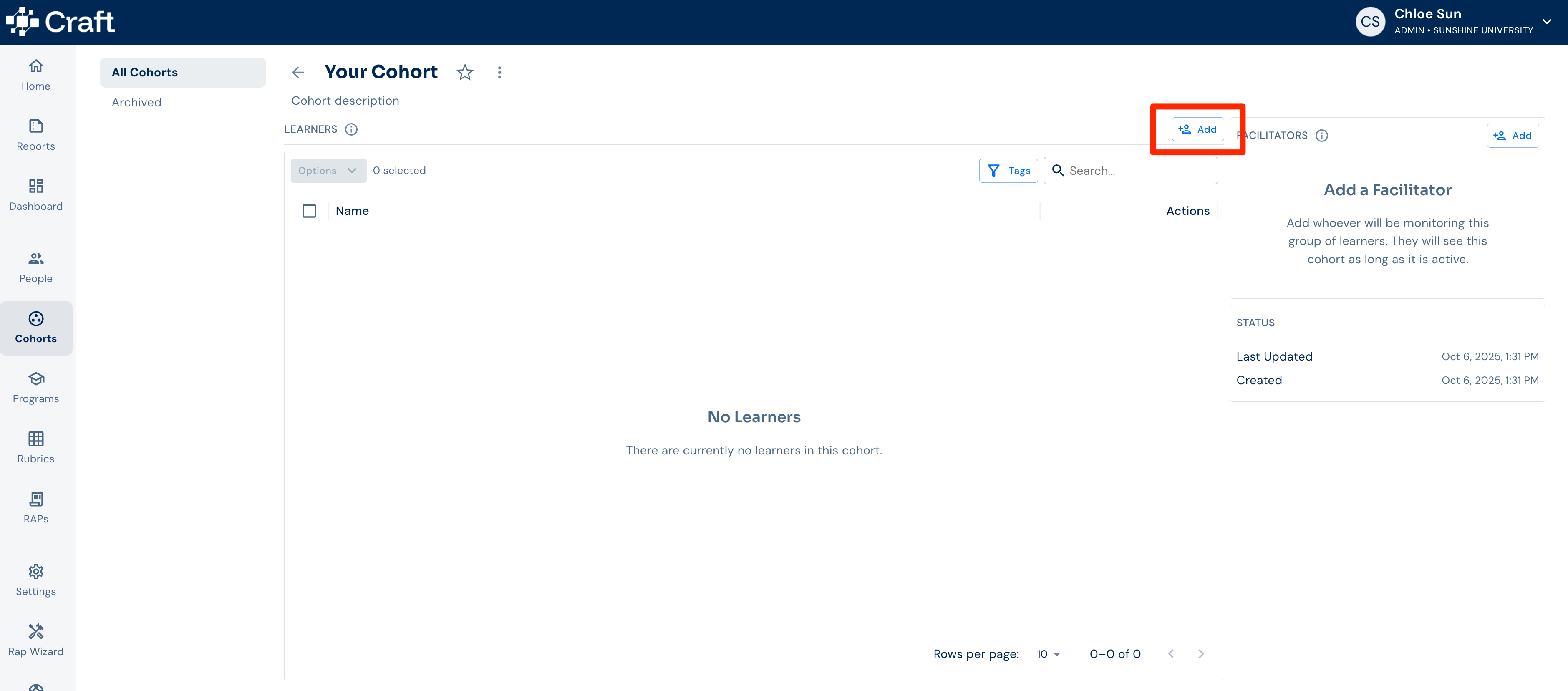Open Rubrics from sidebar

click(36, 448)
